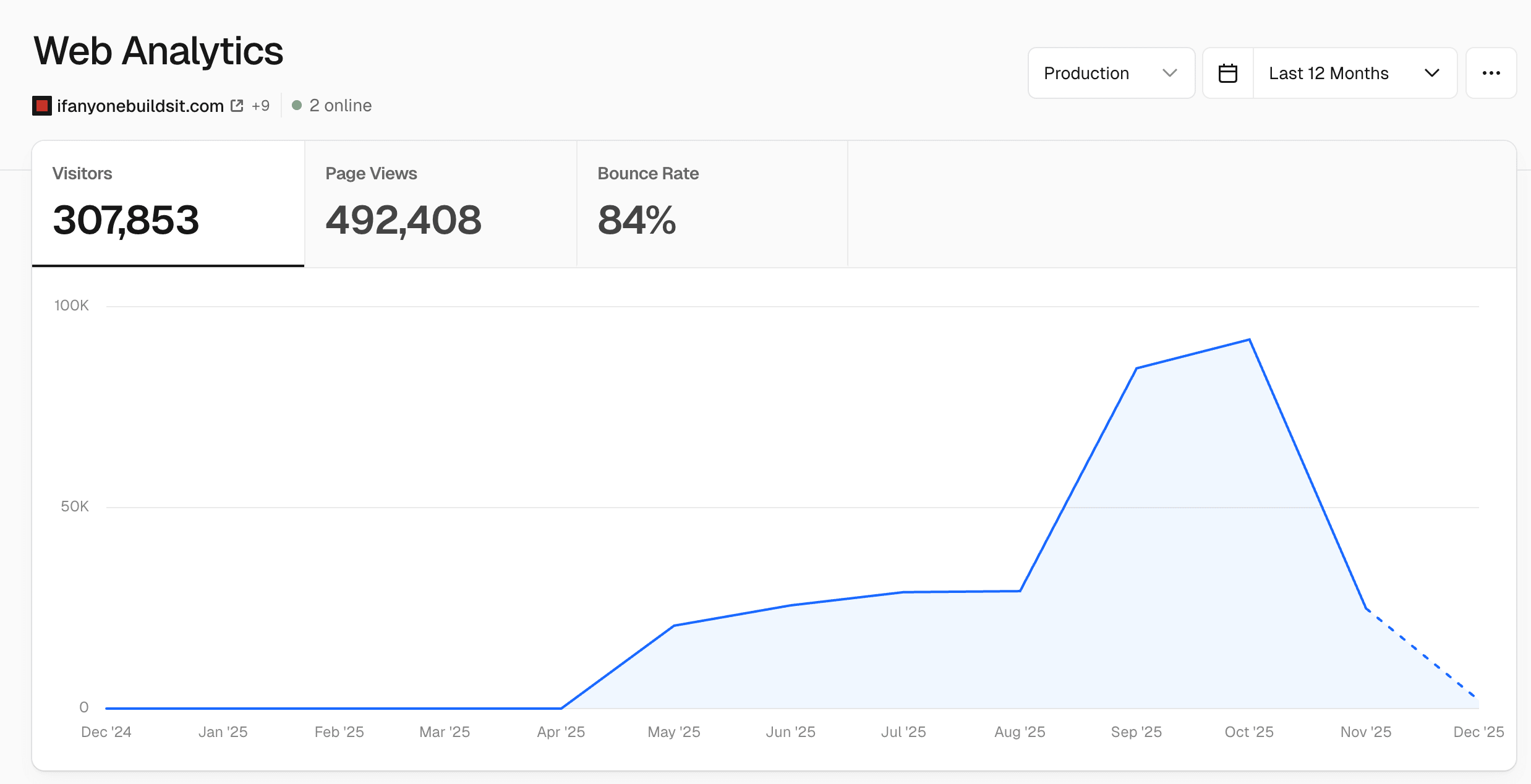The height and width of the screenshot is (784, 1531).
Task: Click the external link icon beside domain
Action: pyautogui.click(x=237, y=106)
